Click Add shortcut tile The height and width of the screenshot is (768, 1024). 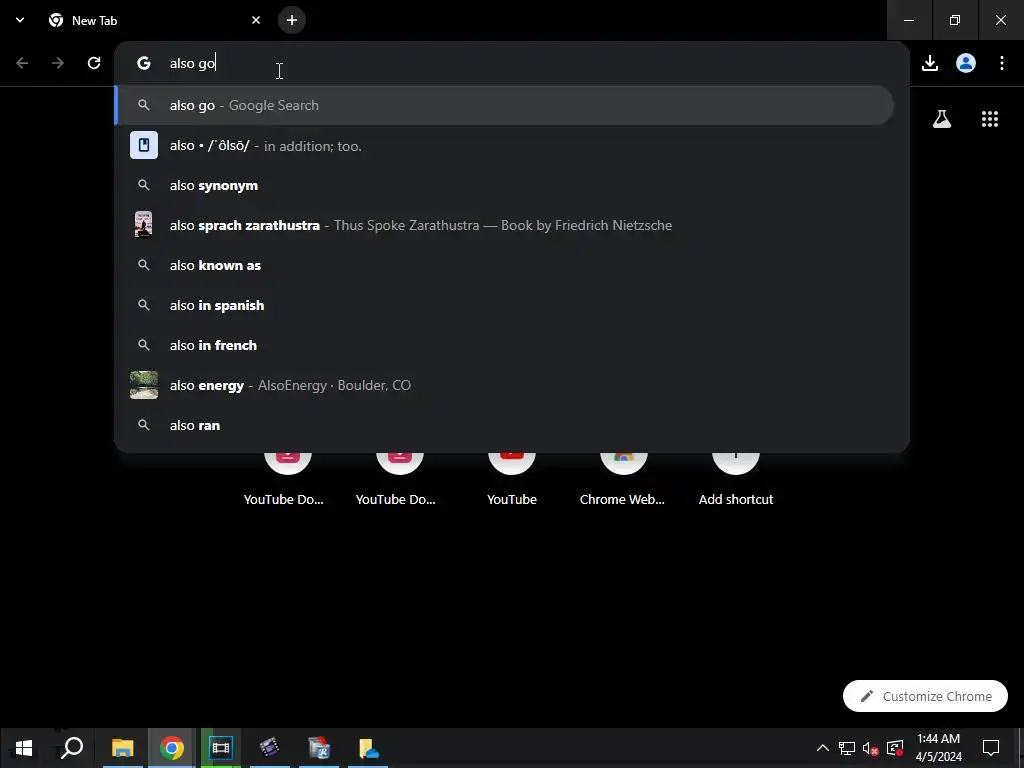point(736,480)
